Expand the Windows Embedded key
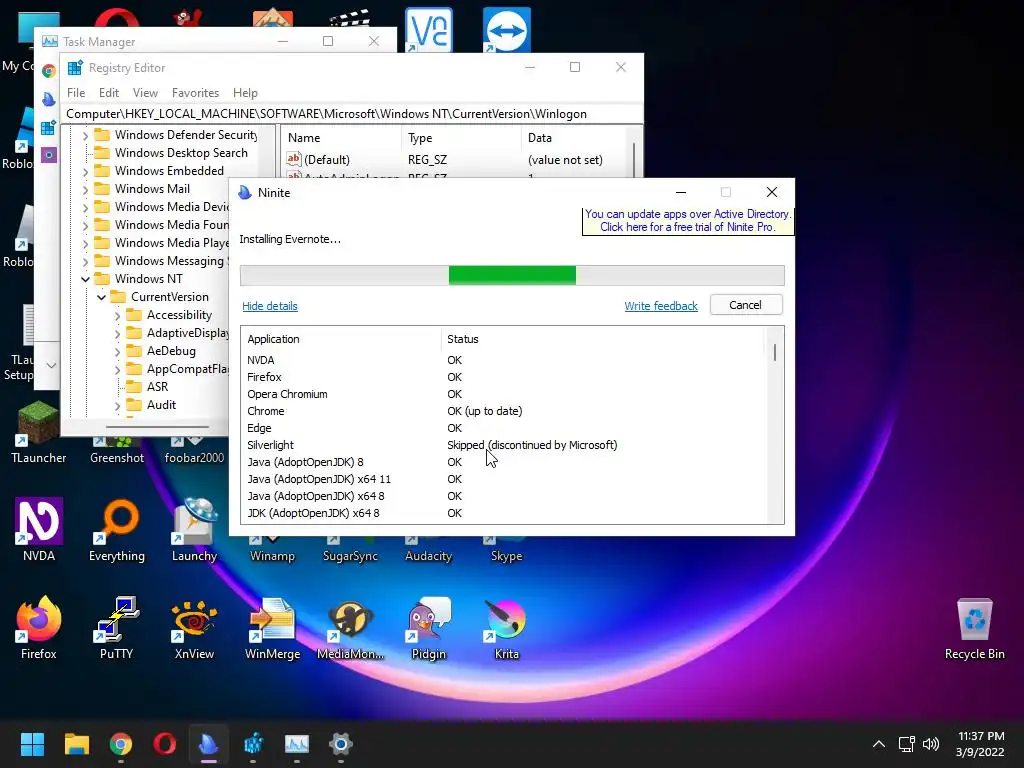 coord(86,172)
